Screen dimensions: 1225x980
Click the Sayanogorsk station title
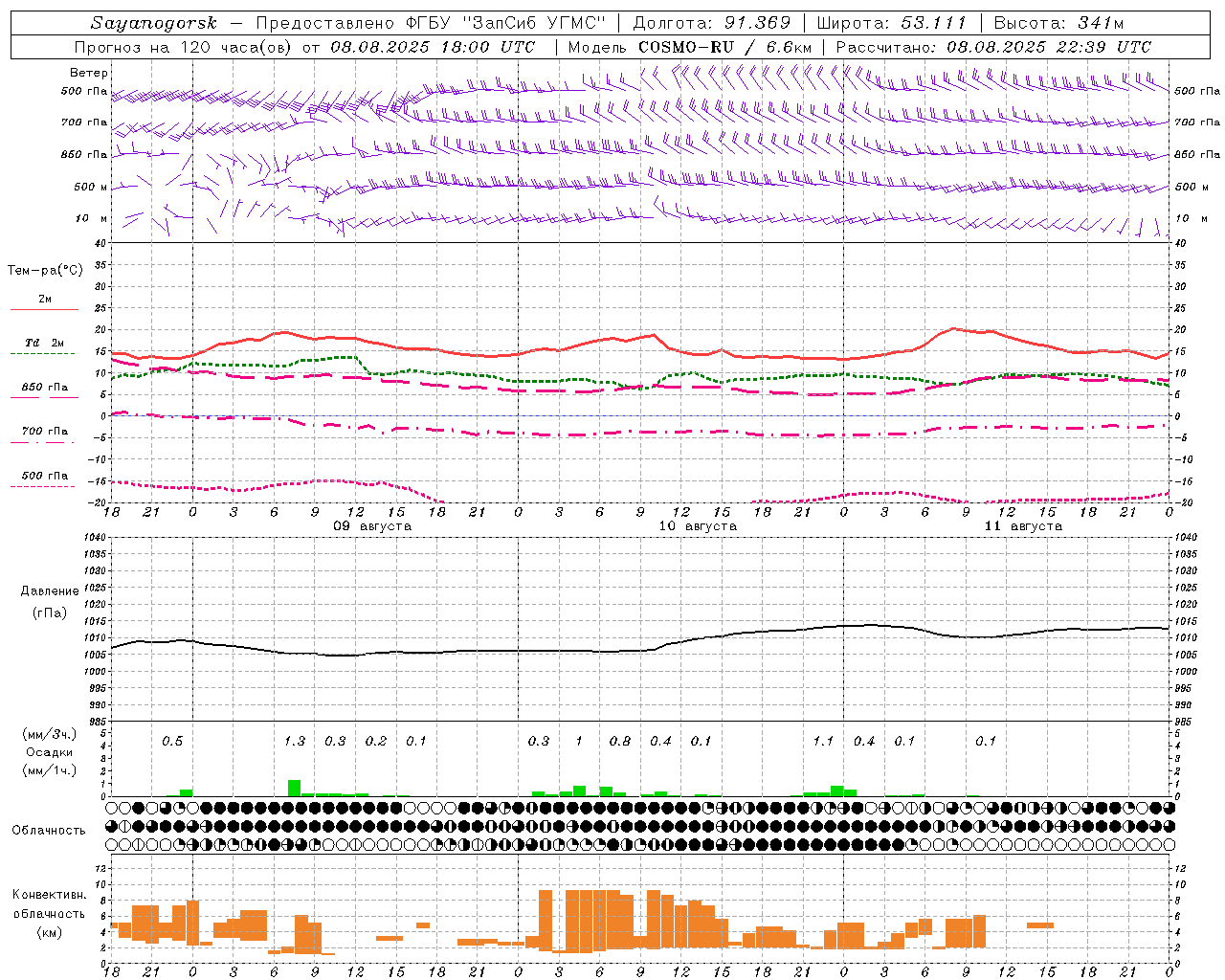coord(154,23)
